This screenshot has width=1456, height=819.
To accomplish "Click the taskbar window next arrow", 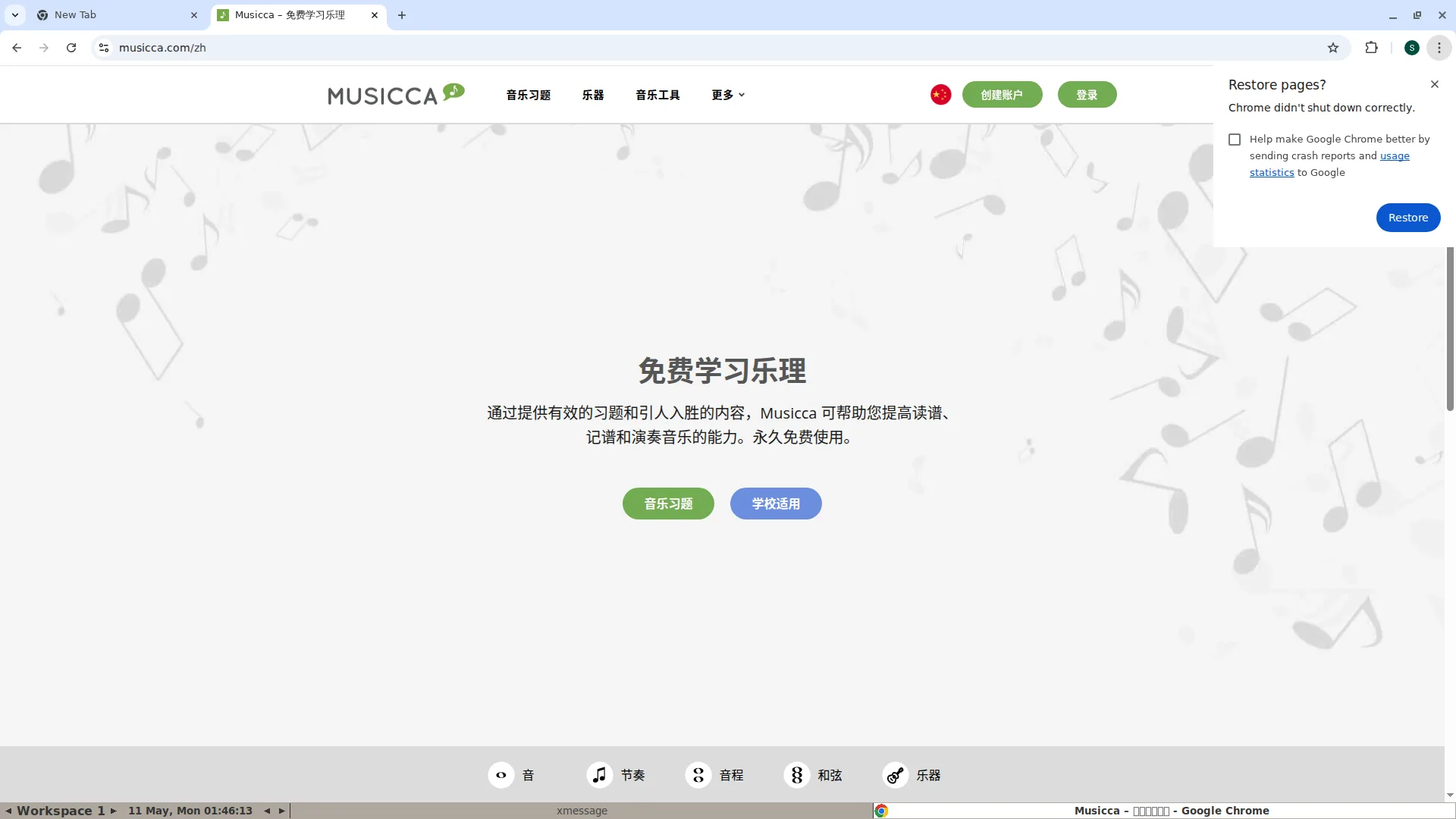I will point(282,811).
